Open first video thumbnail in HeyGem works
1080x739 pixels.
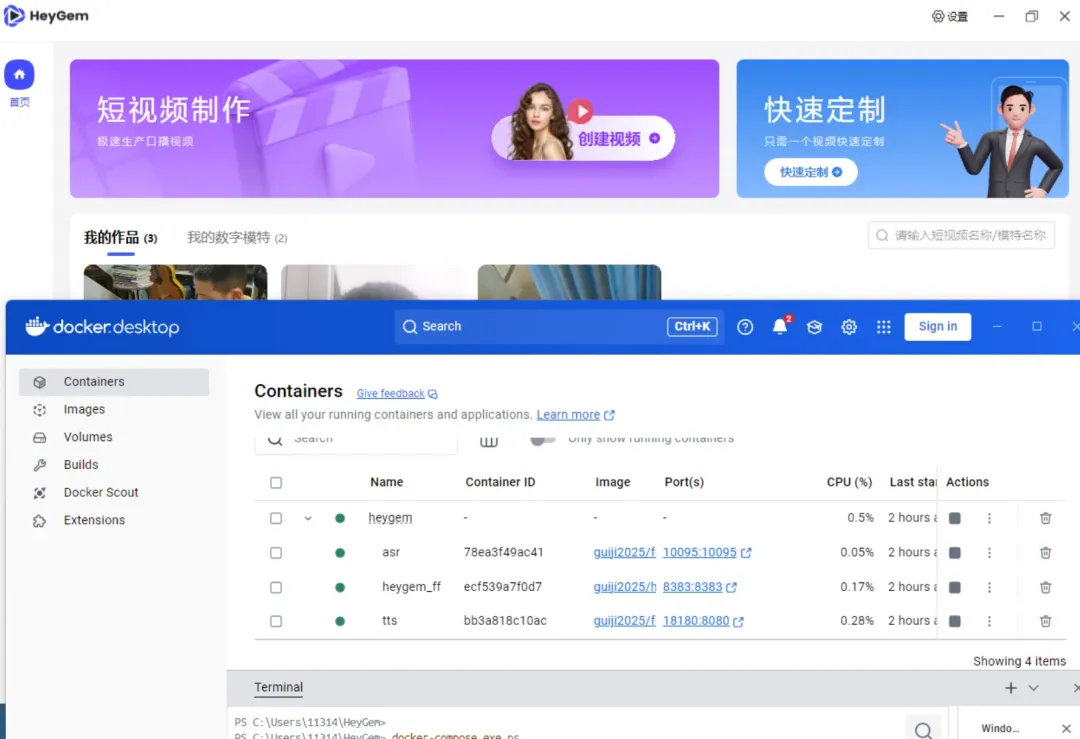click(x=175, y=282)
